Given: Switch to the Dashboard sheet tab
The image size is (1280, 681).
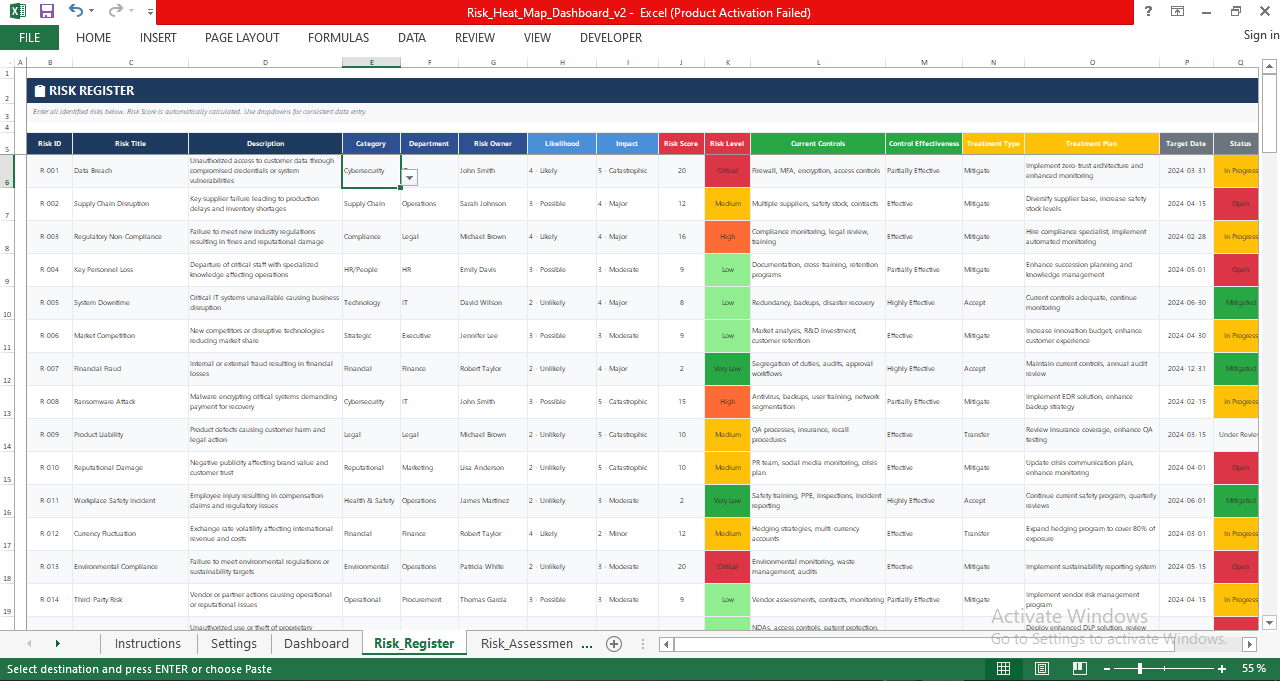Looking at the screenshot, I should tap(316, 644).
